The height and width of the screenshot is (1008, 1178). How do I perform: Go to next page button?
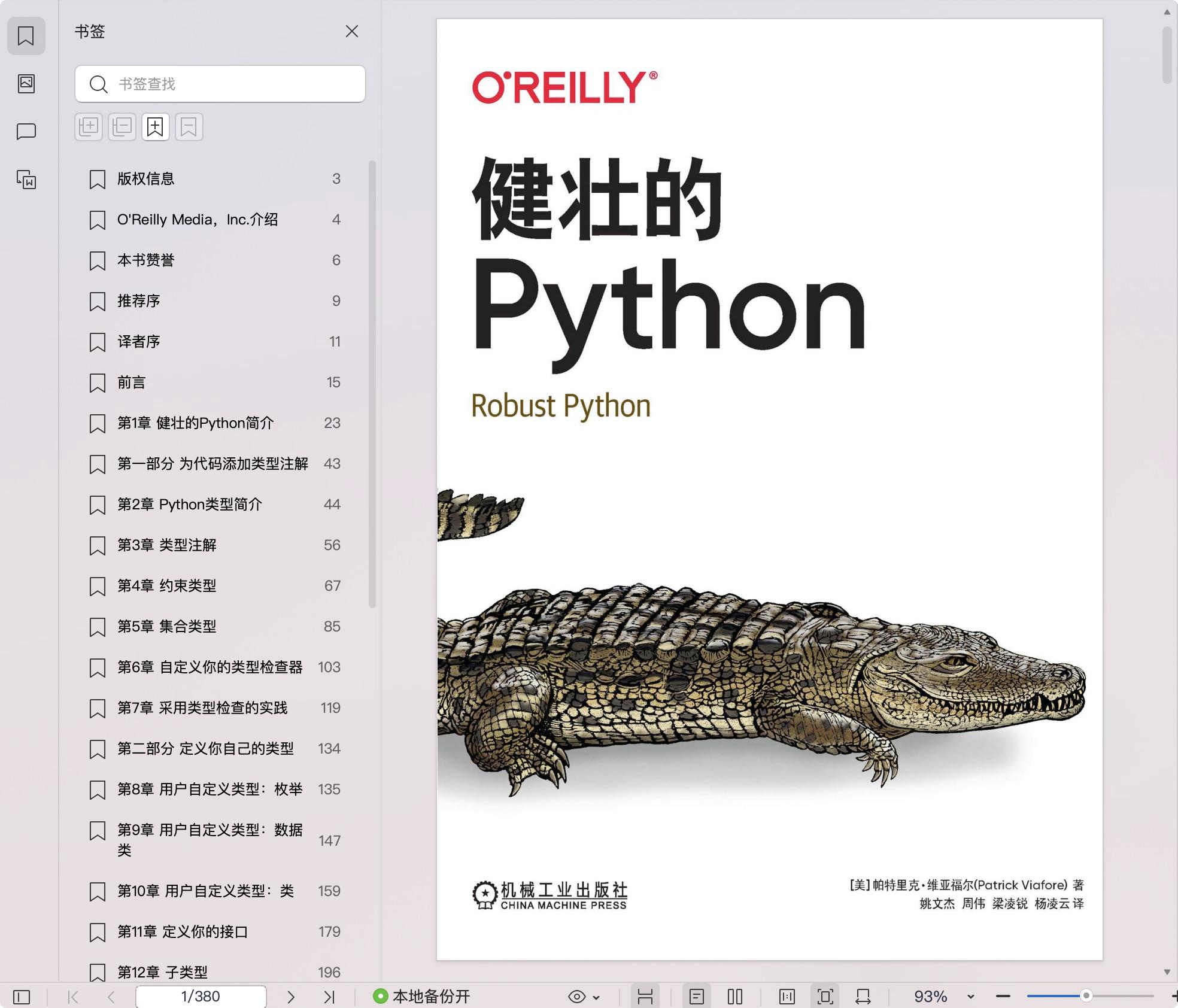(x=291, y=997)
